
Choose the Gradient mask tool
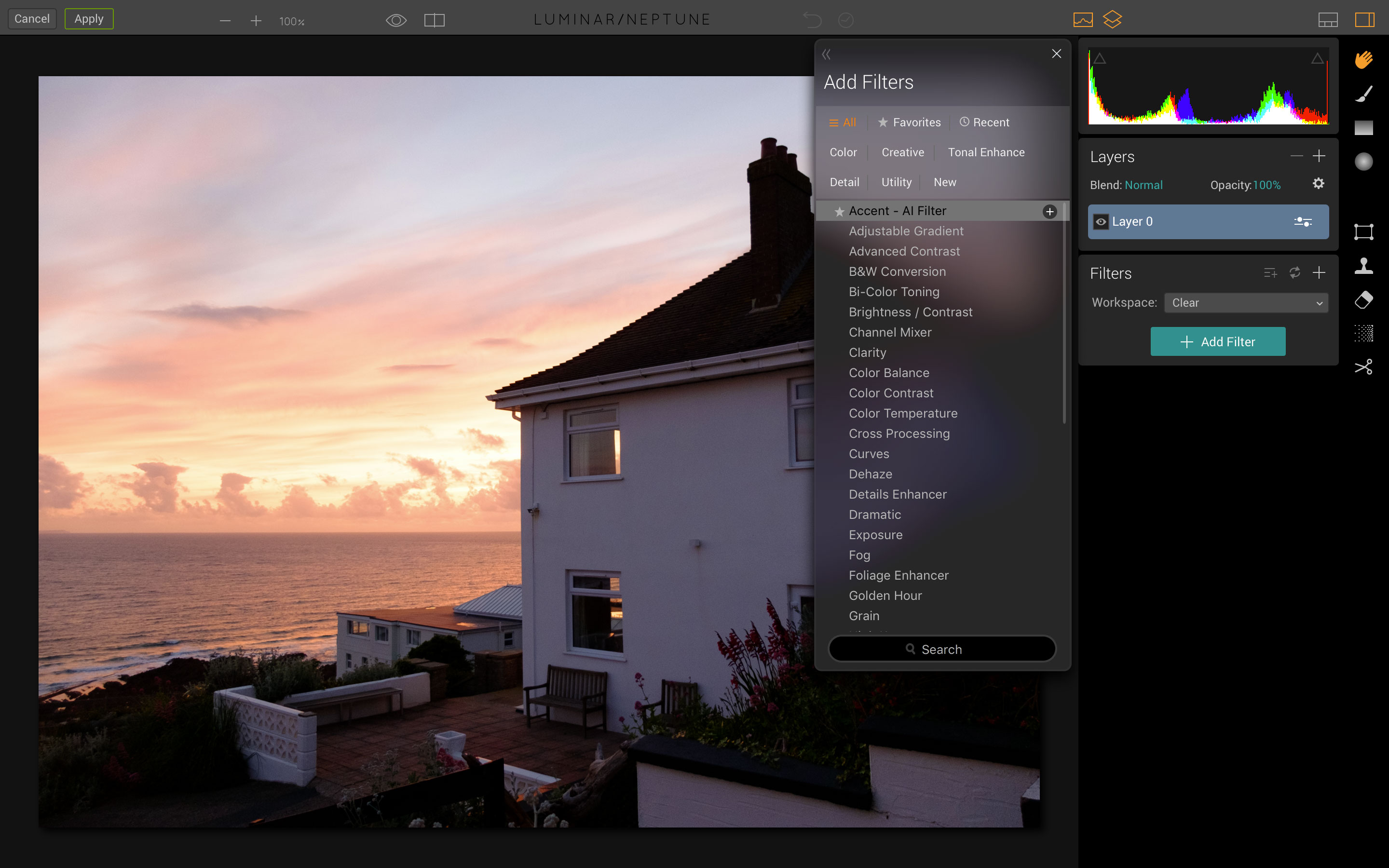tap(1364, 127)
